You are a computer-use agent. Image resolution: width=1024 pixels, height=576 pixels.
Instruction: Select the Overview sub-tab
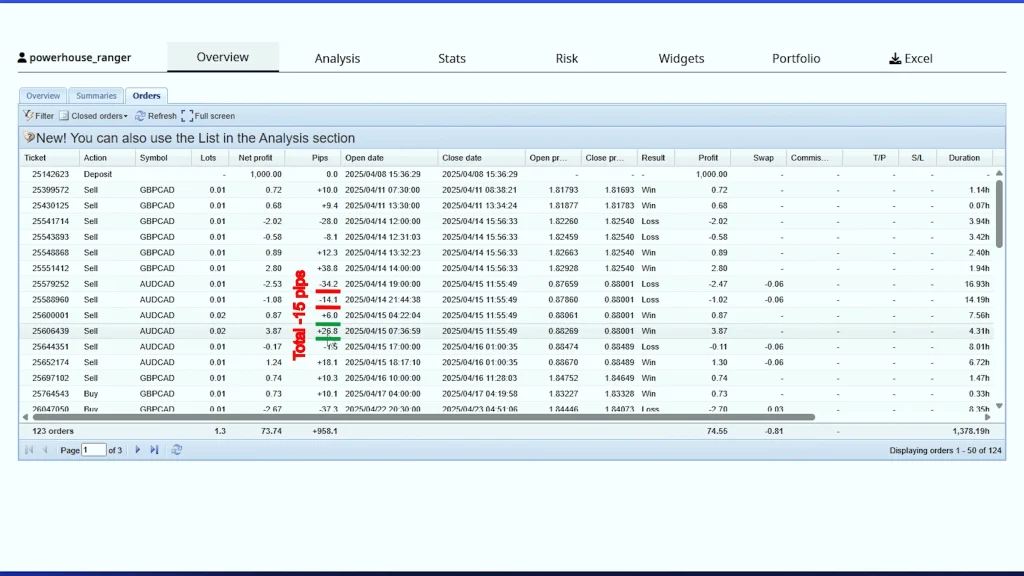pos(43,96)
